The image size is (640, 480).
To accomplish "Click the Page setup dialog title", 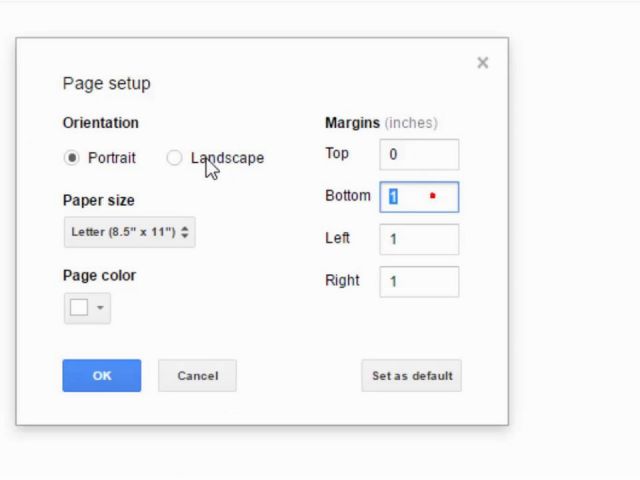I will (107, 84).
